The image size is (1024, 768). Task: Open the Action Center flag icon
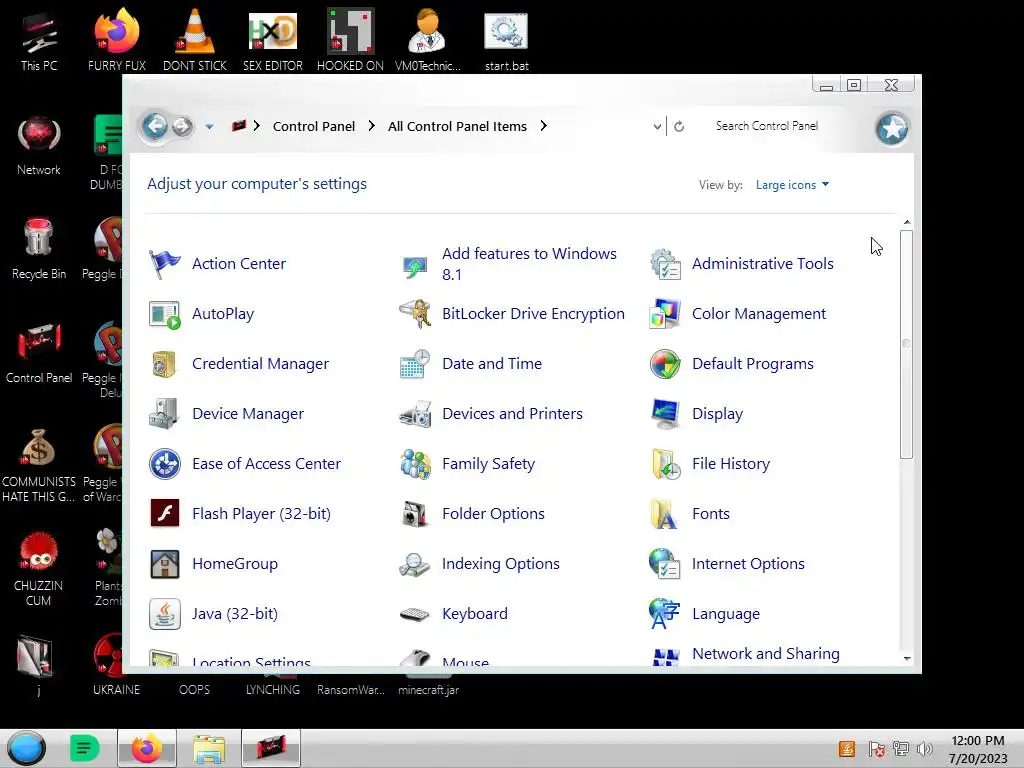tap(165, 264)
